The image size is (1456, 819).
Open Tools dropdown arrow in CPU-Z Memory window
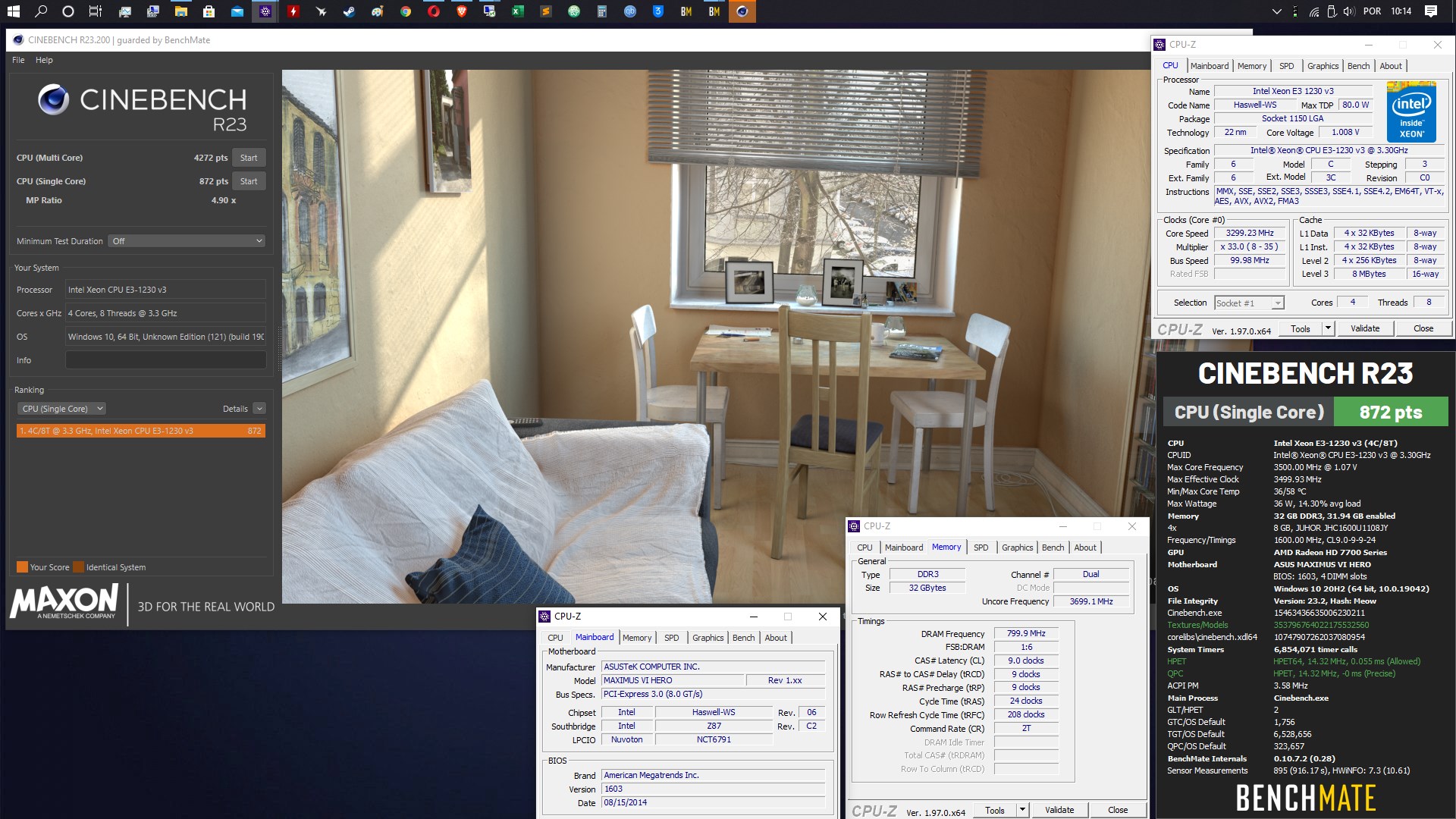pos(1022,810)
